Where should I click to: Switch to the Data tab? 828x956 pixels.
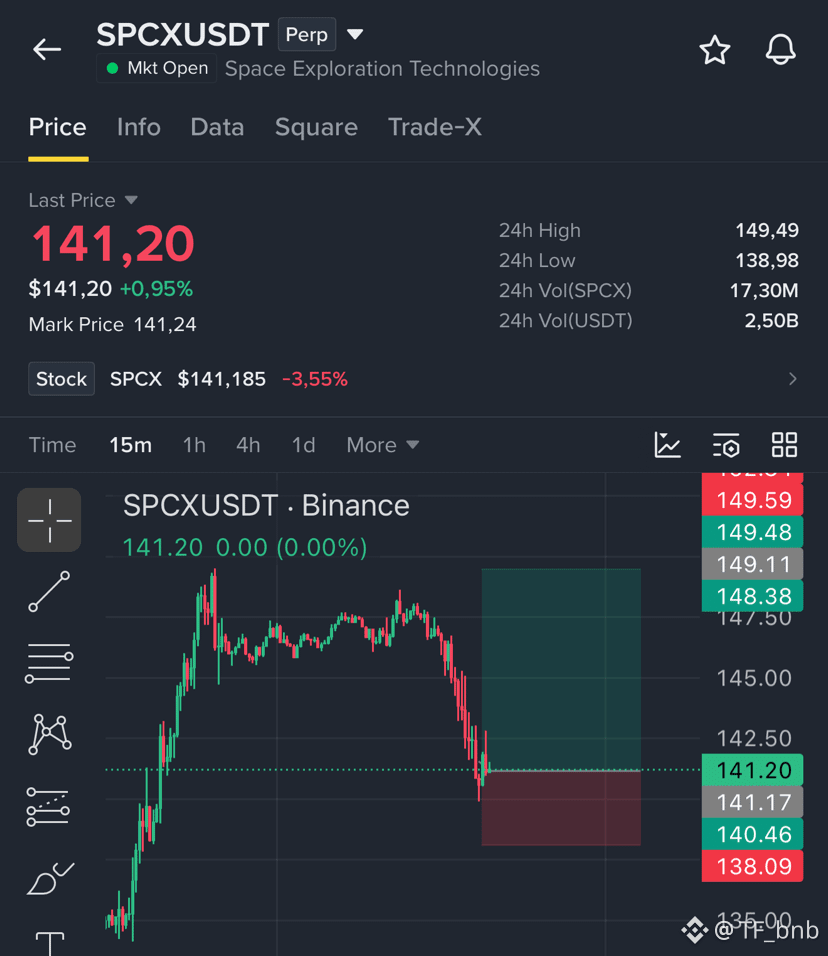pyautogui.click(x=217, y=127)
